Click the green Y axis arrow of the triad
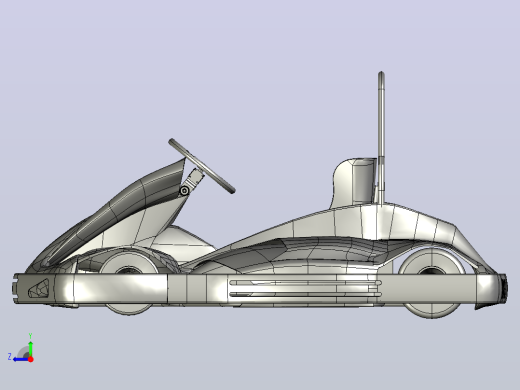The height and width of the screenshot is (390, 520). tap(30, 349)
